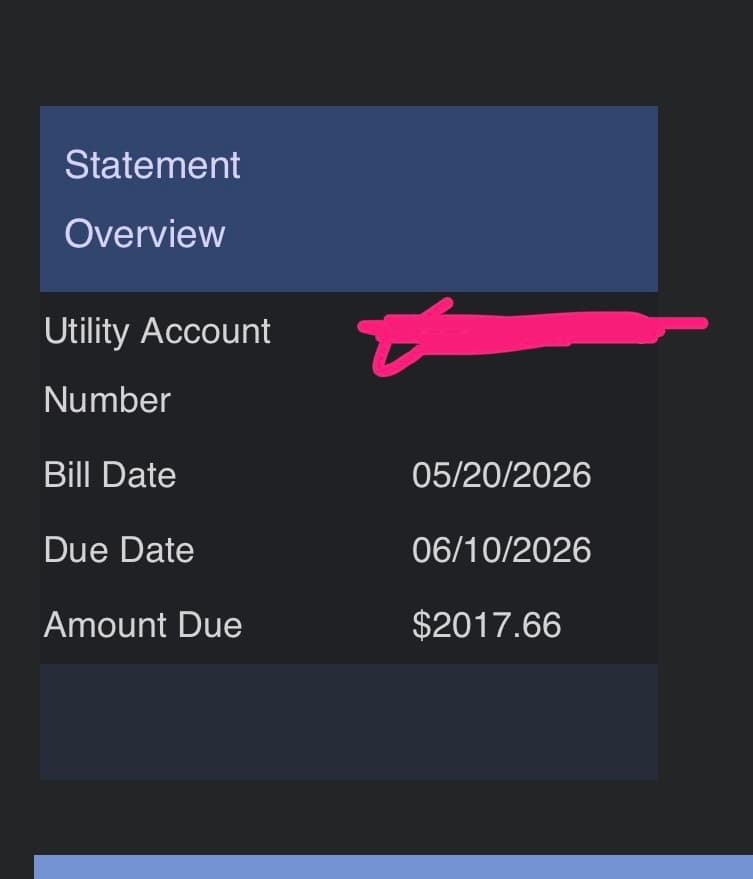
Task: Select the bill date value 05/20/2026
Action: click(x=501, y=475)
